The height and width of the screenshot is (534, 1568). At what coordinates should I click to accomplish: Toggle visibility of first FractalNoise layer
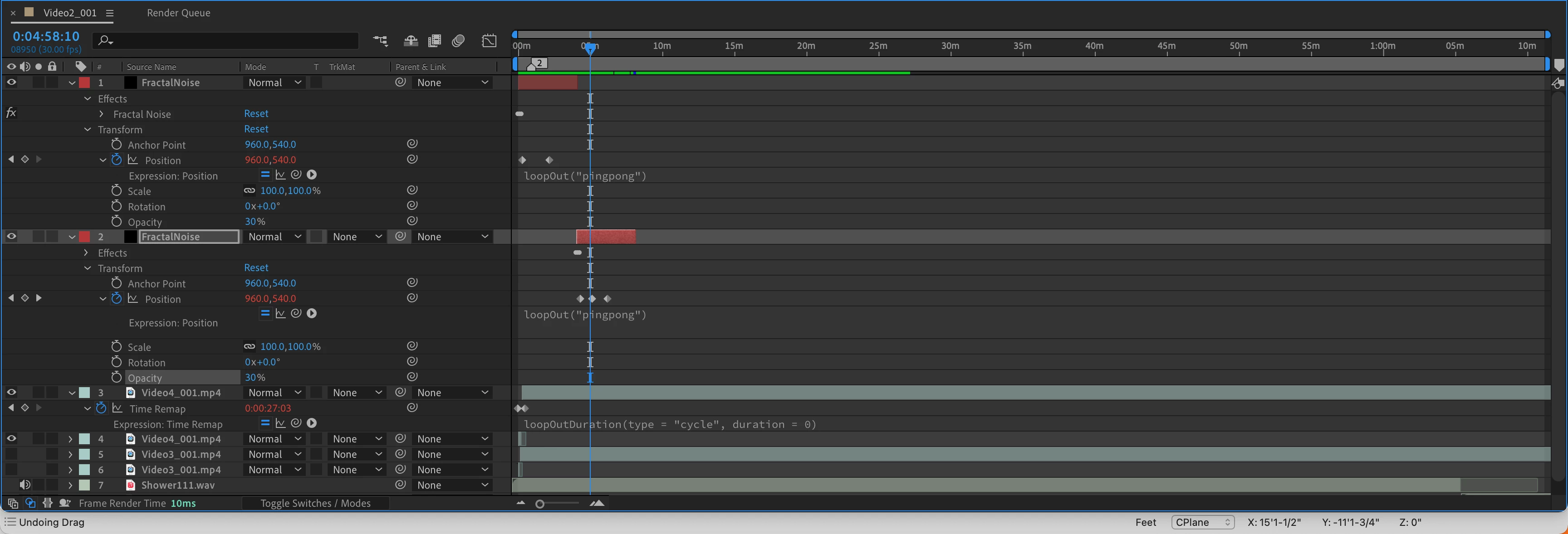coord(11,82)
